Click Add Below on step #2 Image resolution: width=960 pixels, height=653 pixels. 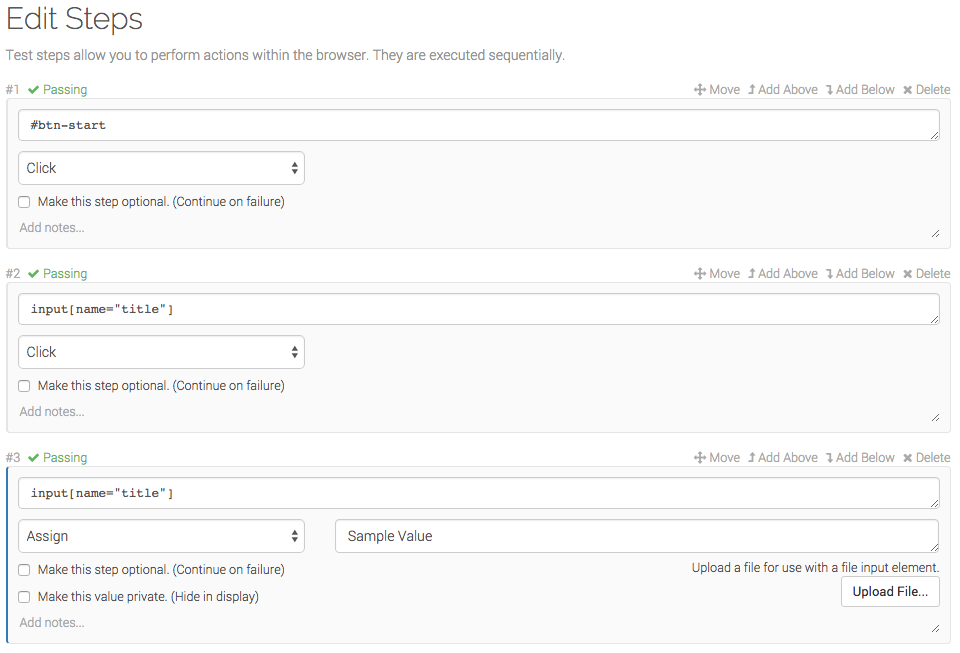(860, 273)
